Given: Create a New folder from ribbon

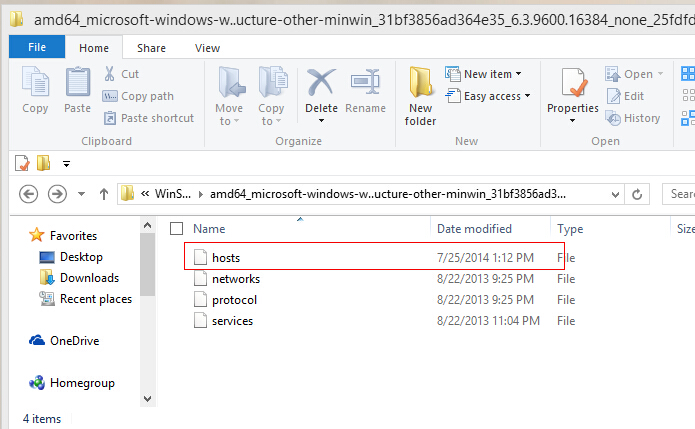Looking at the screenshot, I should pos(420,96).
